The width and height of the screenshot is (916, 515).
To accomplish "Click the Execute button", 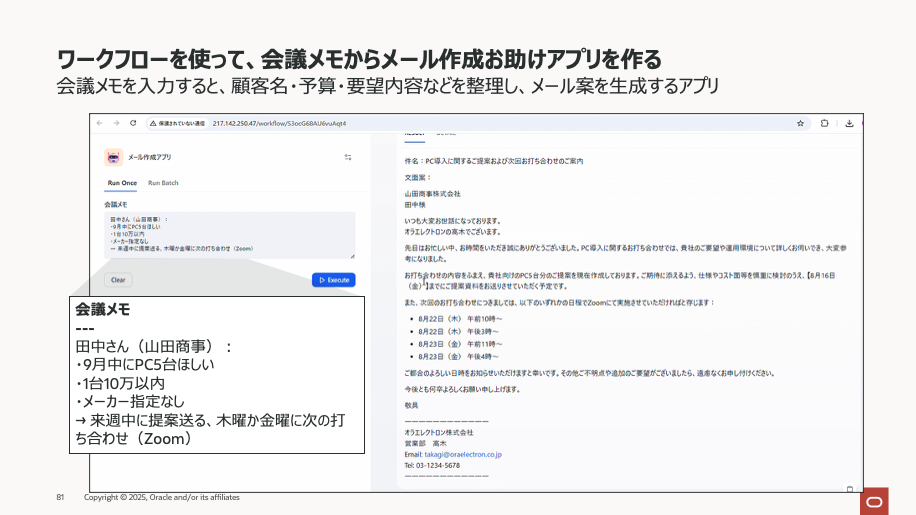I will click(334, 280).
